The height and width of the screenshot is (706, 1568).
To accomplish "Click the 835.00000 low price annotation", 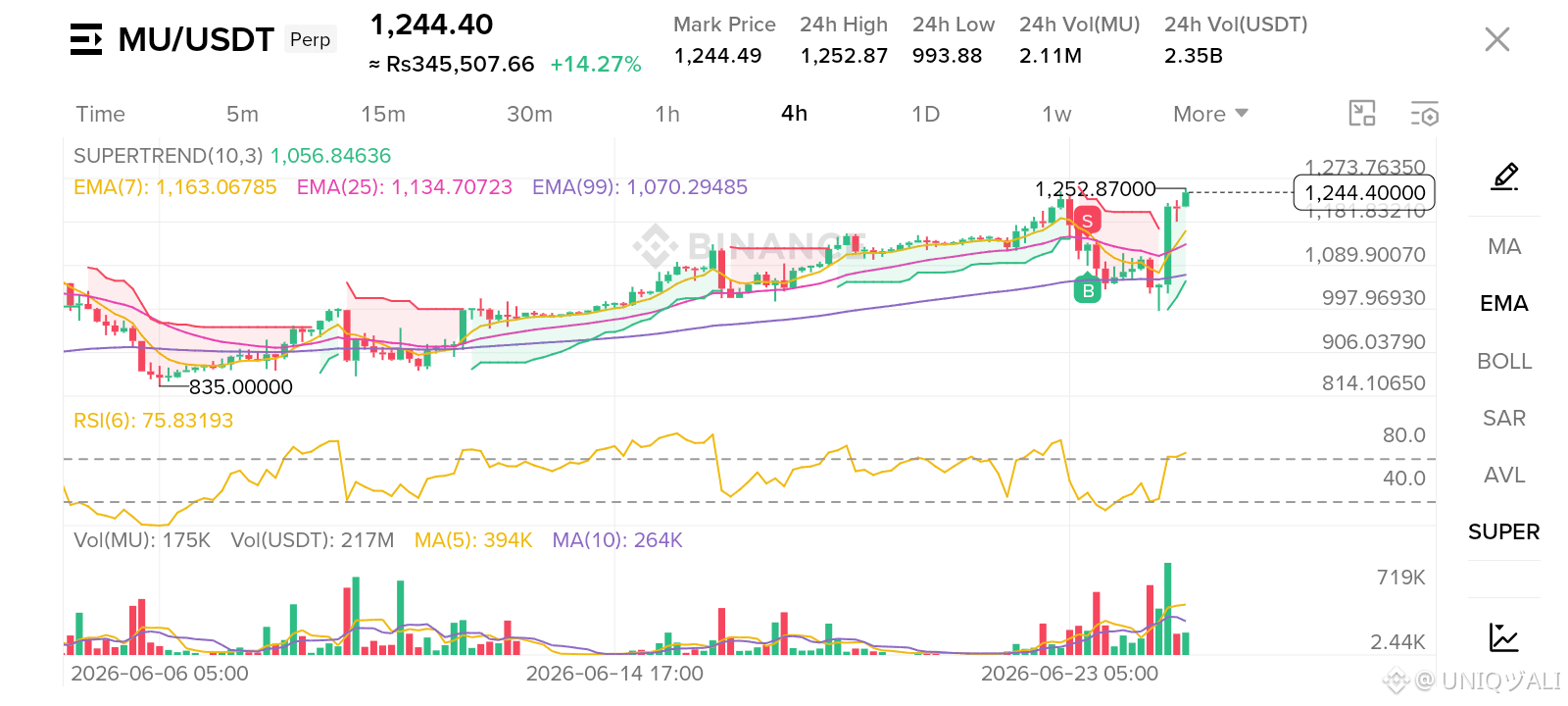I will click(x=241, y=387).
